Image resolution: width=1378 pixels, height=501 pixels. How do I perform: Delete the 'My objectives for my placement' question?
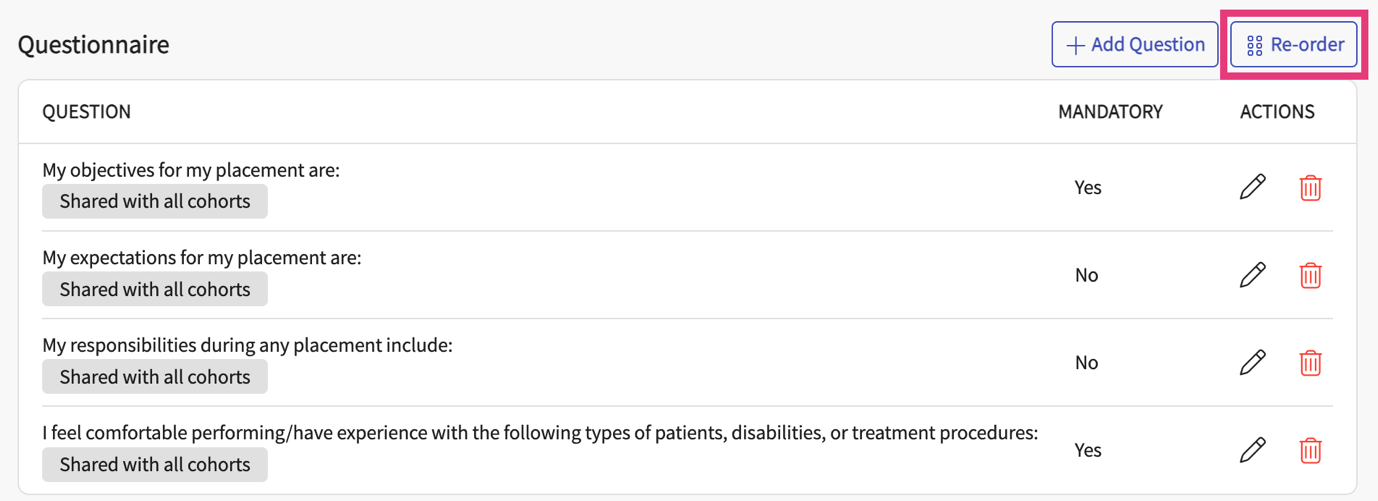(1310, 187)
